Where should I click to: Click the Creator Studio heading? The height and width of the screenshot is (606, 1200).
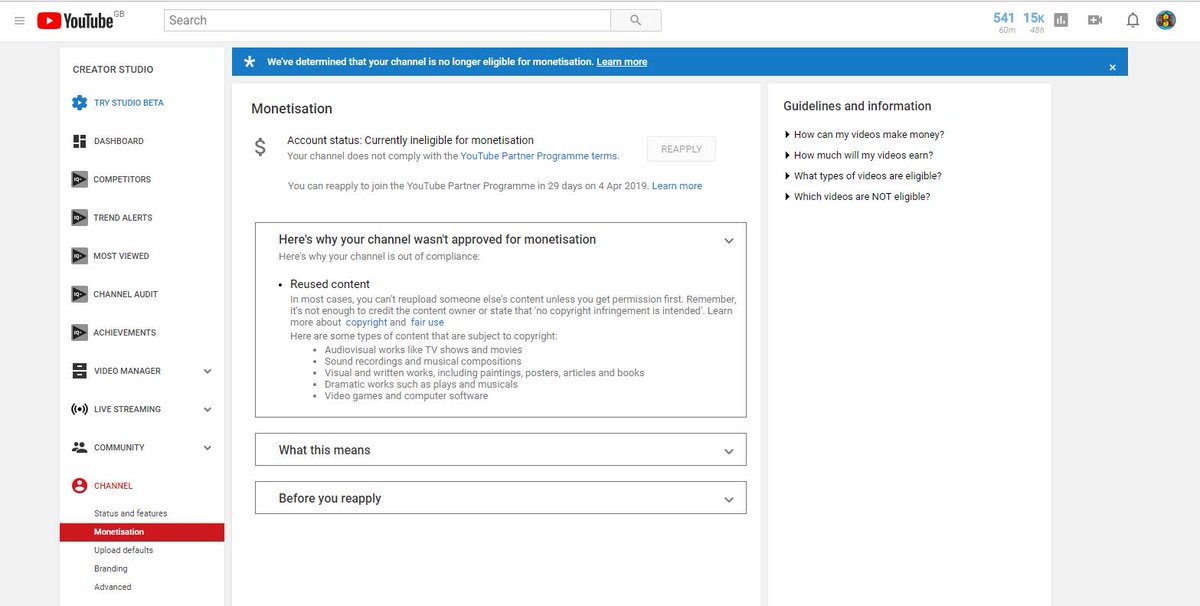click(x=113, y=70)
